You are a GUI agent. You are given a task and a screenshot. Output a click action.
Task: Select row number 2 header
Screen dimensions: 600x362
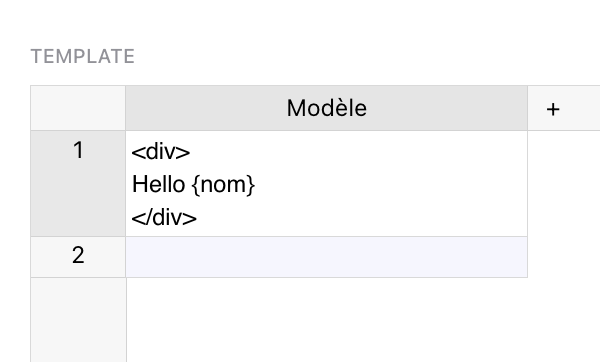tap(78, 257)
